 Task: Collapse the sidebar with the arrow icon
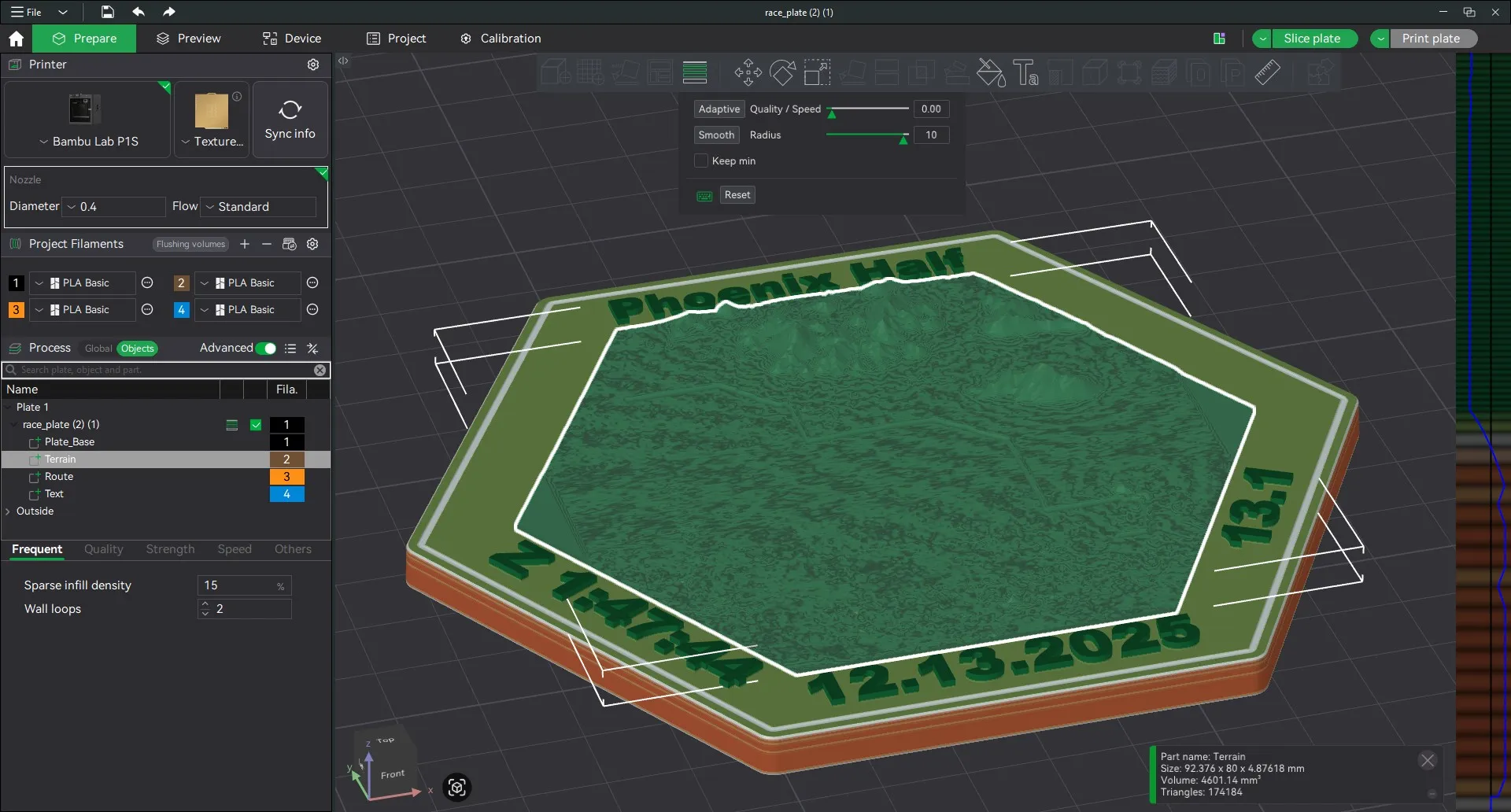click(343, 61)
